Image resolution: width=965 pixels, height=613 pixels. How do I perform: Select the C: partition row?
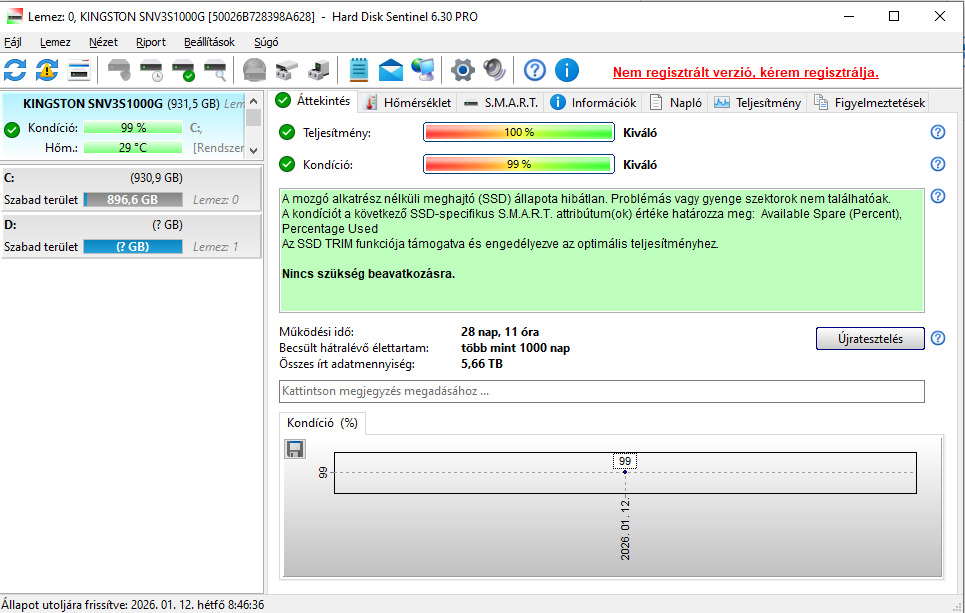(x=131, y=188)
